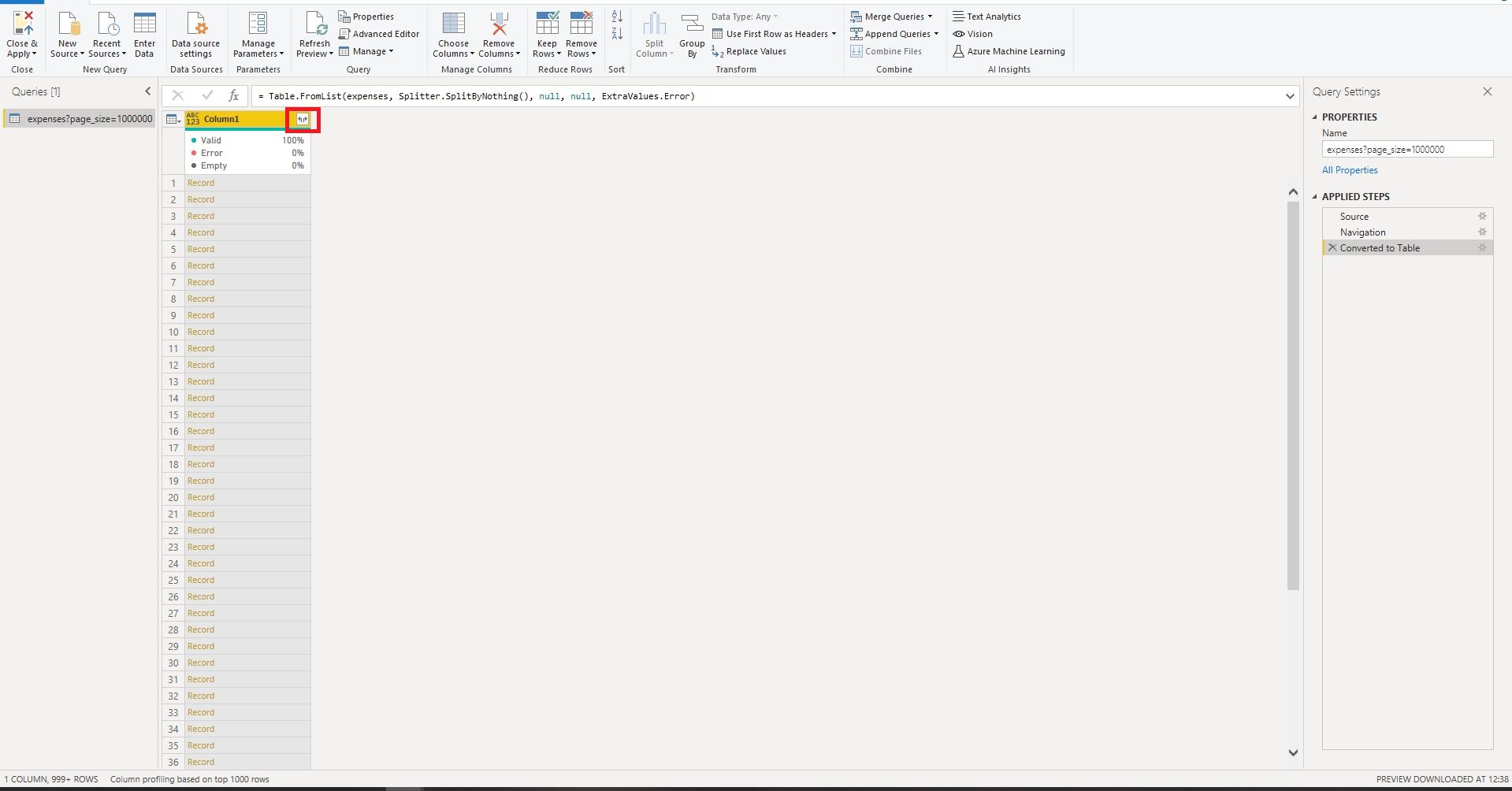
Task: Click the Keep Rows icon
Action: click(x=547, y=23)
